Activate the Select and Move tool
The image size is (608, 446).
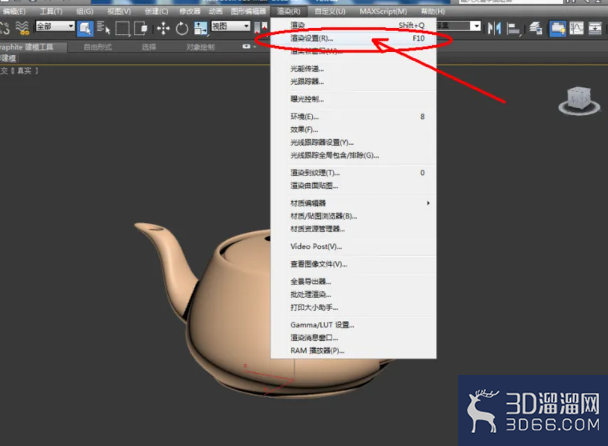point(163,28)
